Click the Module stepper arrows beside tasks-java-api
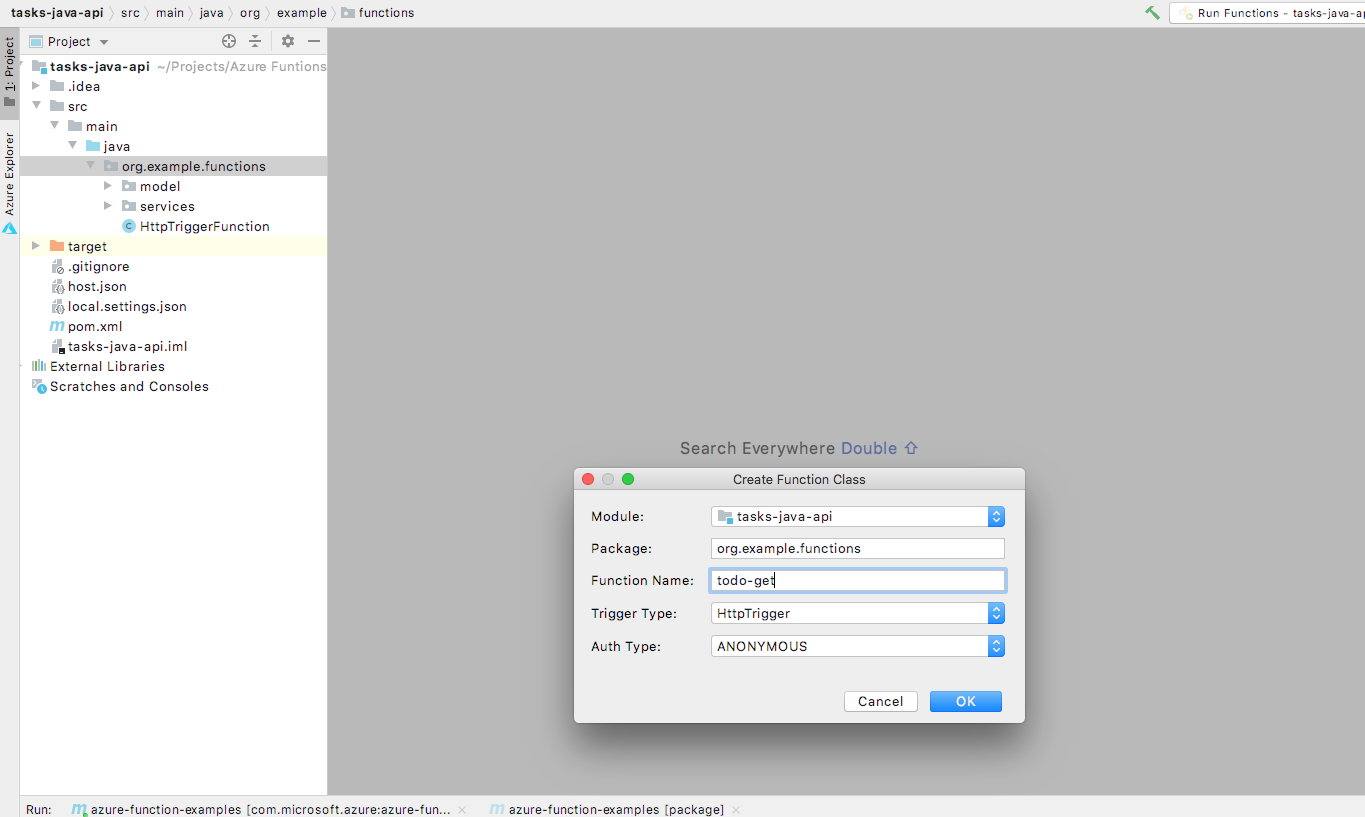The height and width of the screenshot is (817, 1365). [x=995, y=516]
